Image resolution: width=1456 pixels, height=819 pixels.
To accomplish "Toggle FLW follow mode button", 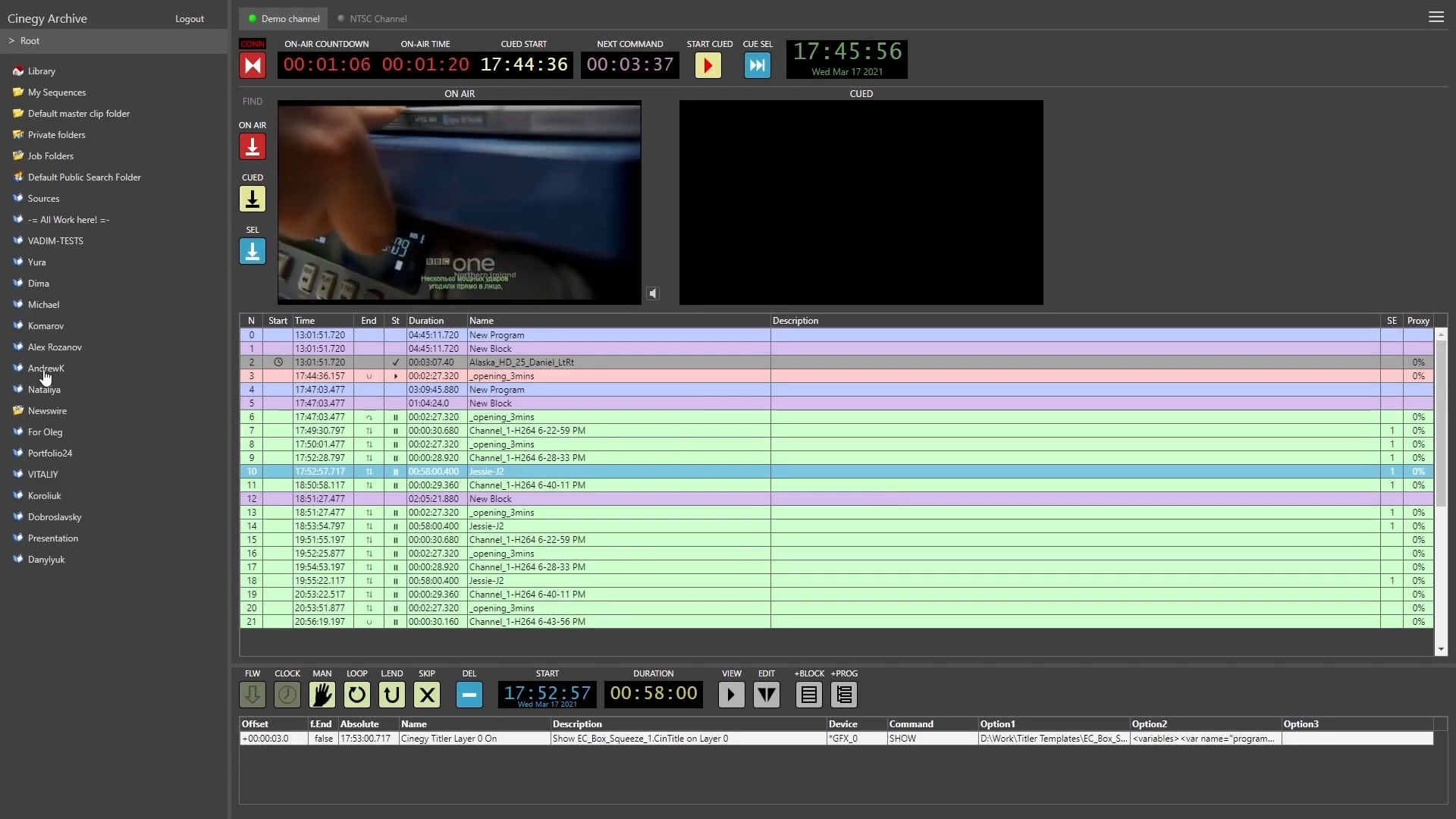I will point(253,694).
